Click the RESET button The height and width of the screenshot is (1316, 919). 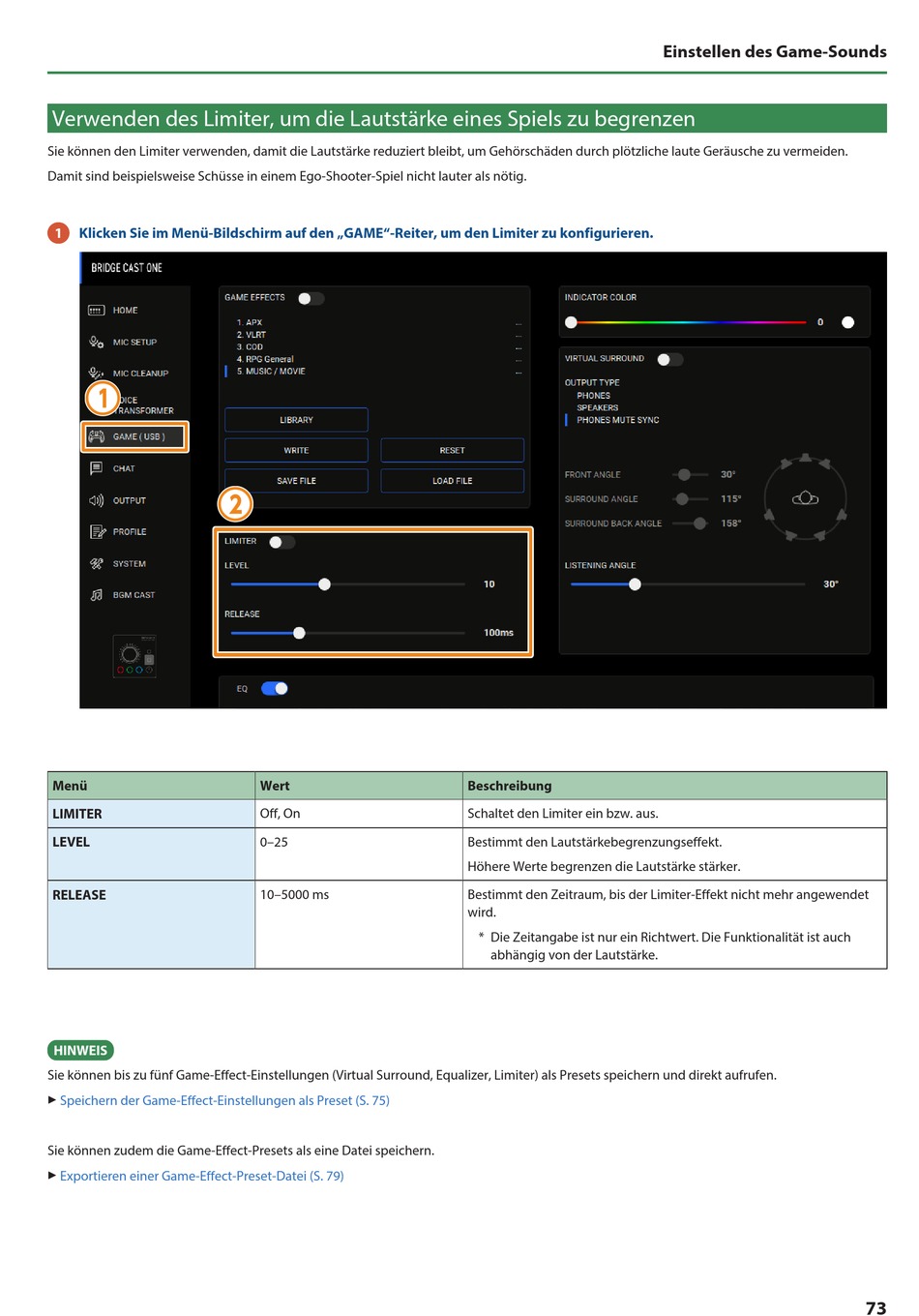coord(452,450)
